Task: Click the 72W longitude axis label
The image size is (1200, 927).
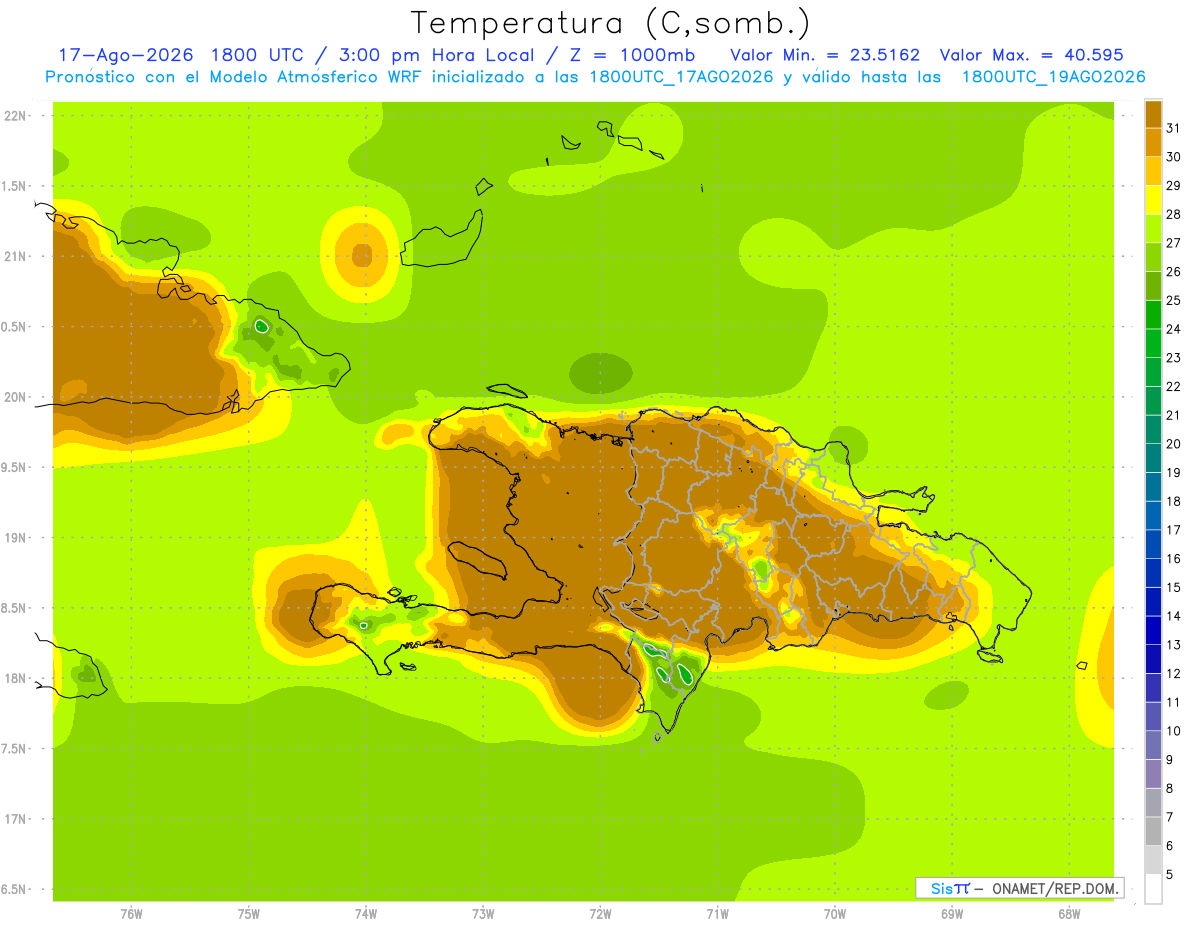Action: tap(600, 913)
